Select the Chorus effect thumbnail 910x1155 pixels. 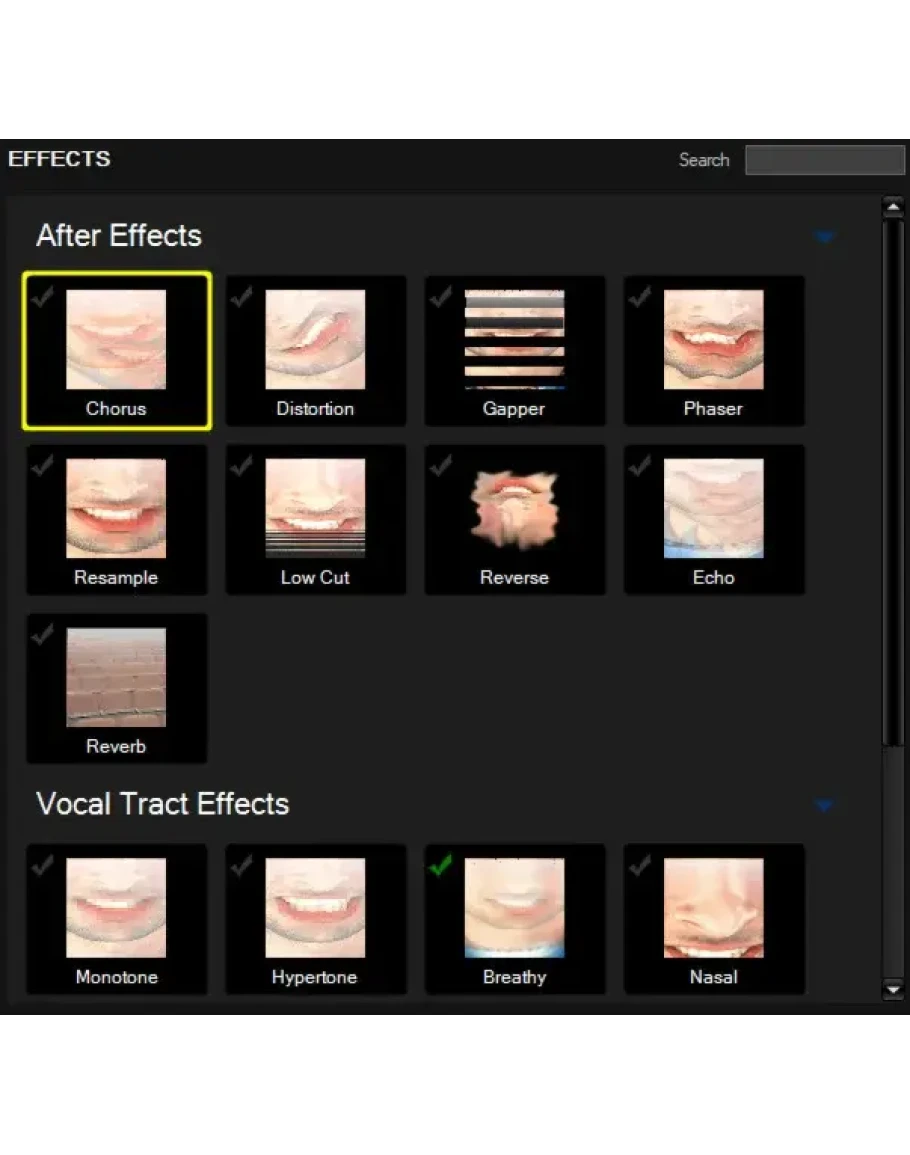click(x=116, y=340)
